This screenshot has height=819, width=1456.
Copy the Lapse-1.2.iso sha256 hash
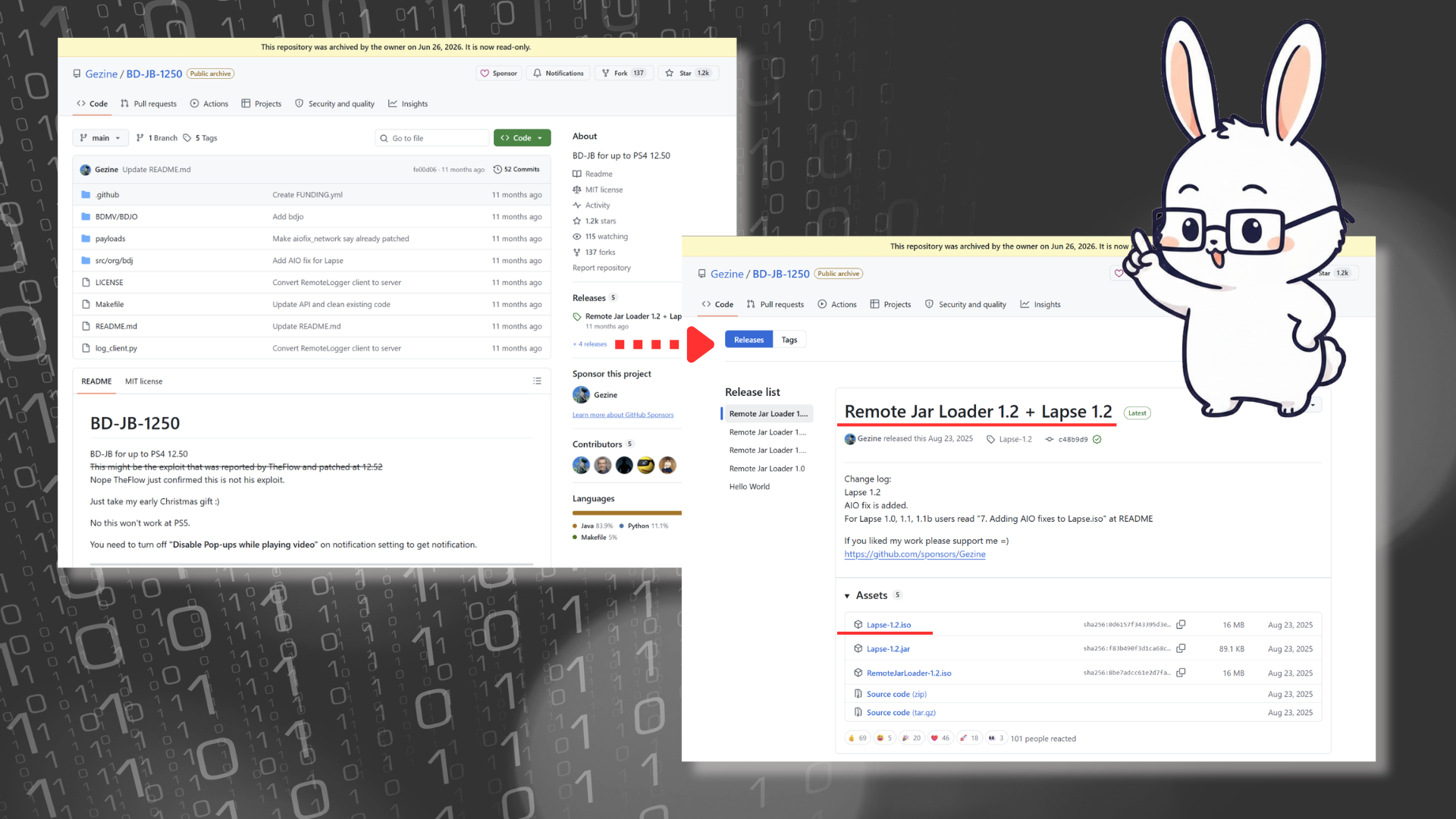click(1181, 625)
